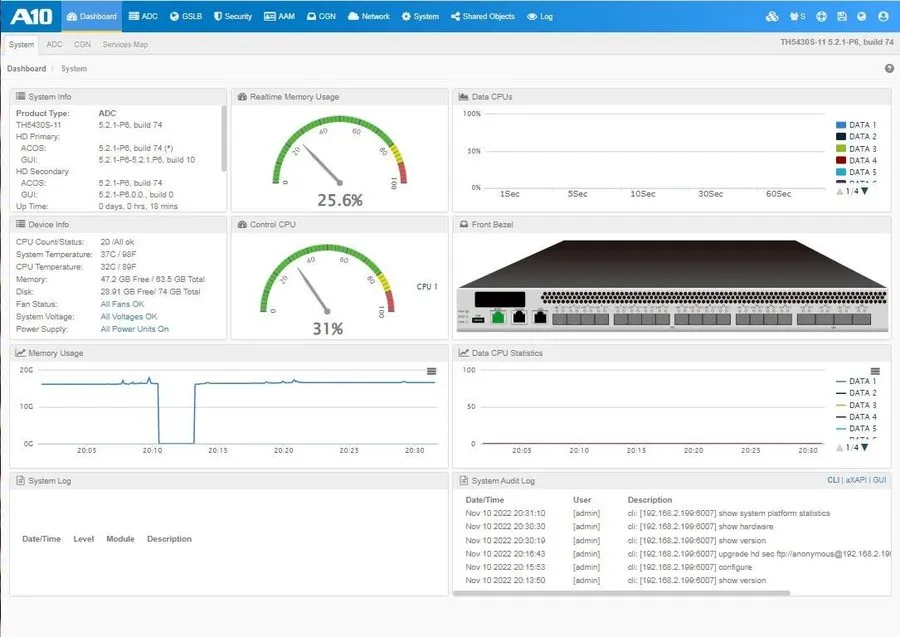900x637 pixels.
Task: Open the partition cubes icon in header
Action: [x=772, y=17]
